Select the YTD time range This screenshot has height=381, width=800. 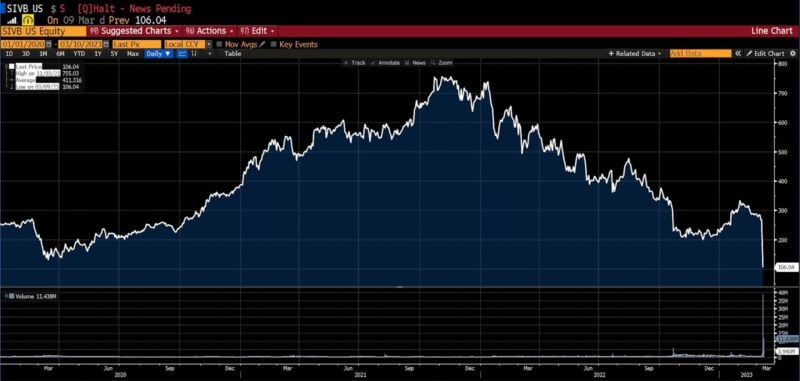[x=79, y=54]
